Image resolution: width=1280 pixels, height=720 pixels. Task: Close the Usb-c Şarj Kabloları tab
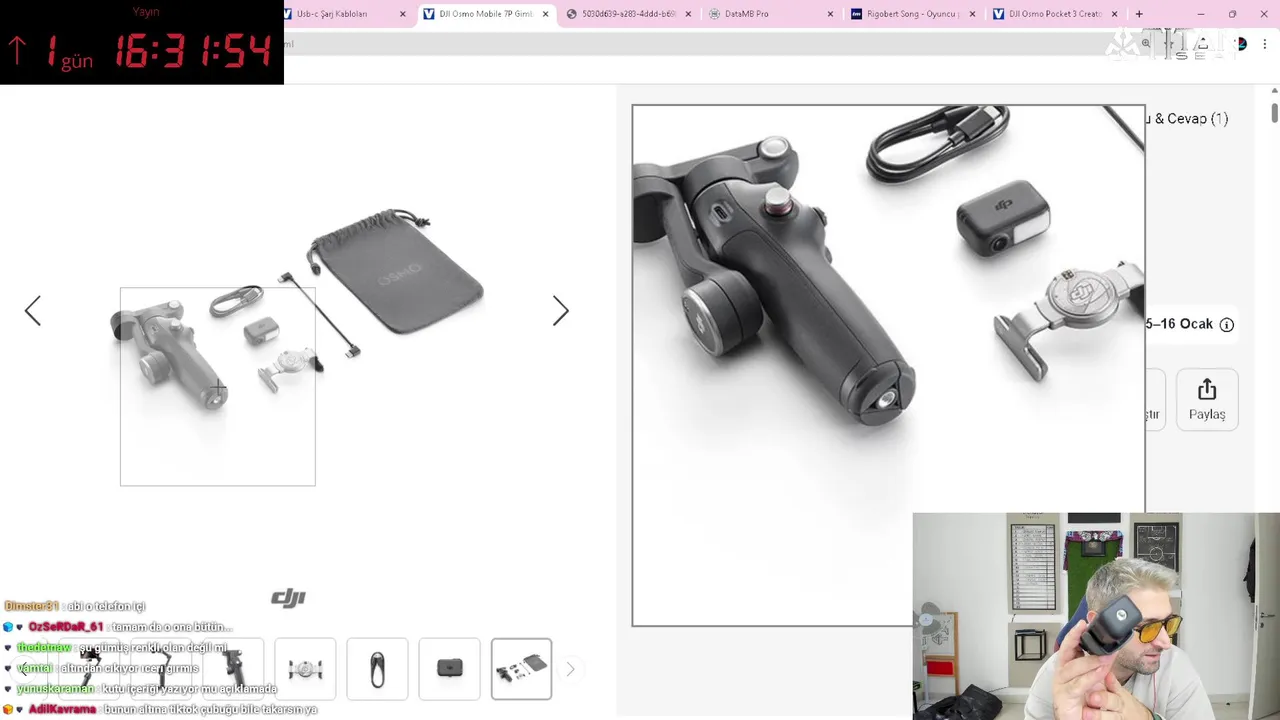pyautogui.click(x=403, y=14)
